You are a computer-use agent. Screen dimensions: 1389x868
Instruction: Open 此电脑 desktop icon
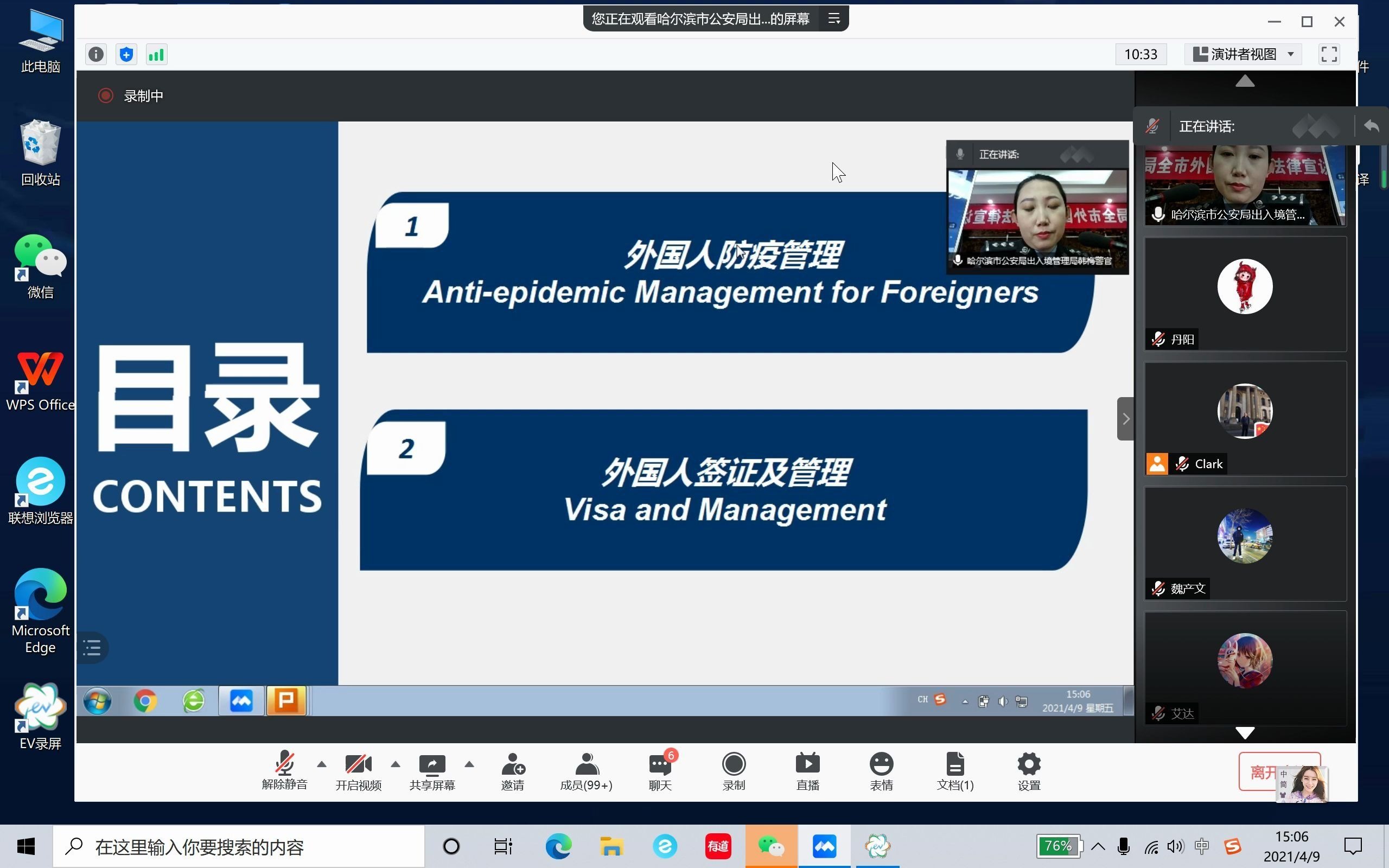40,41
